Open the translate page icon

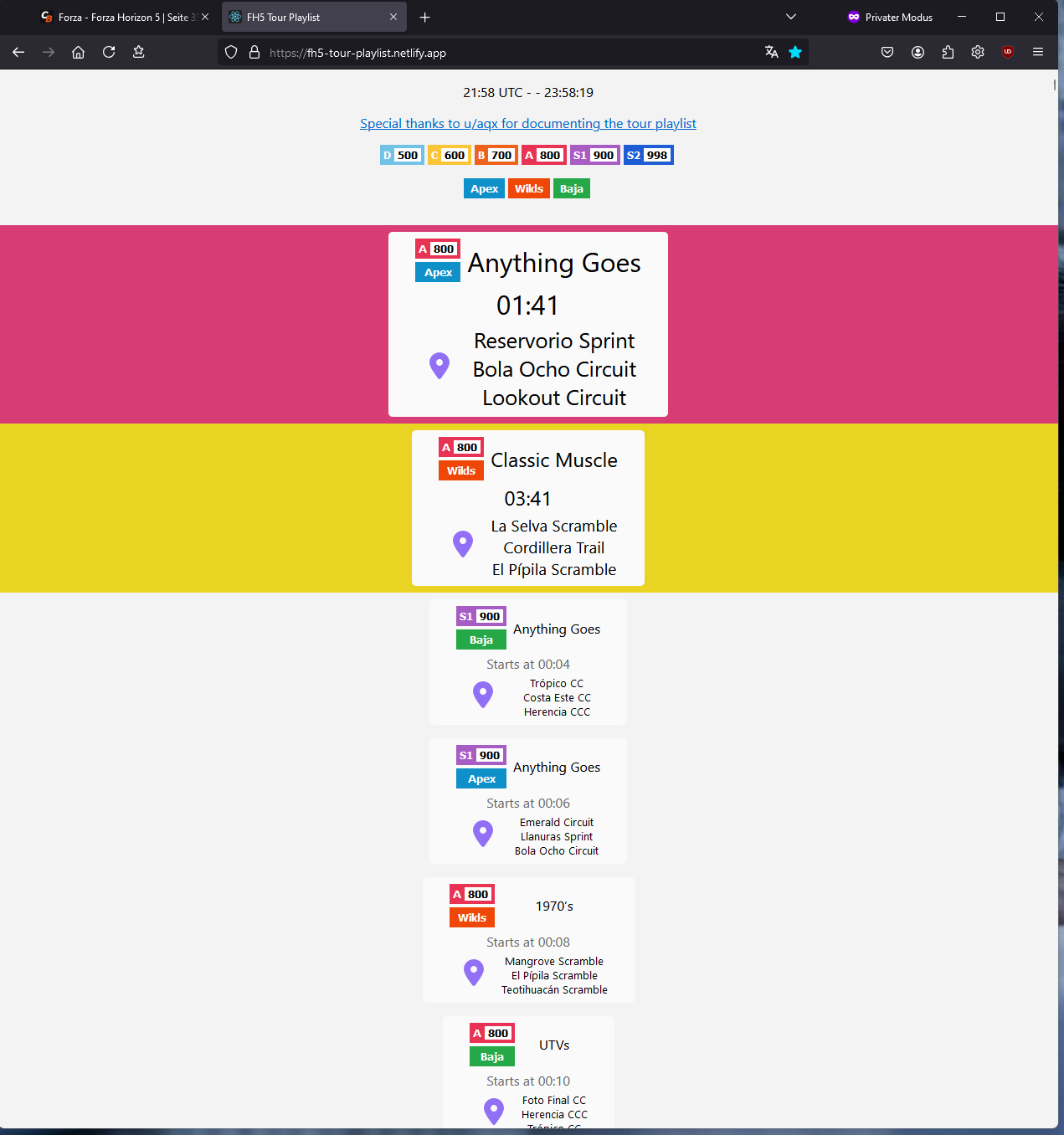772,52
